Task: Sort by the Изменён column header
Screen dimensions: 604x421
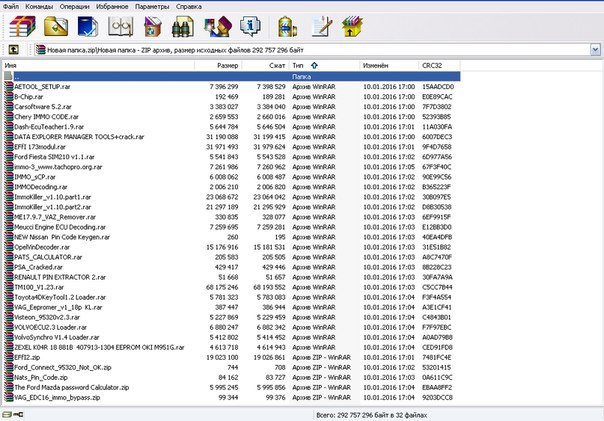Action: point(389,65)
